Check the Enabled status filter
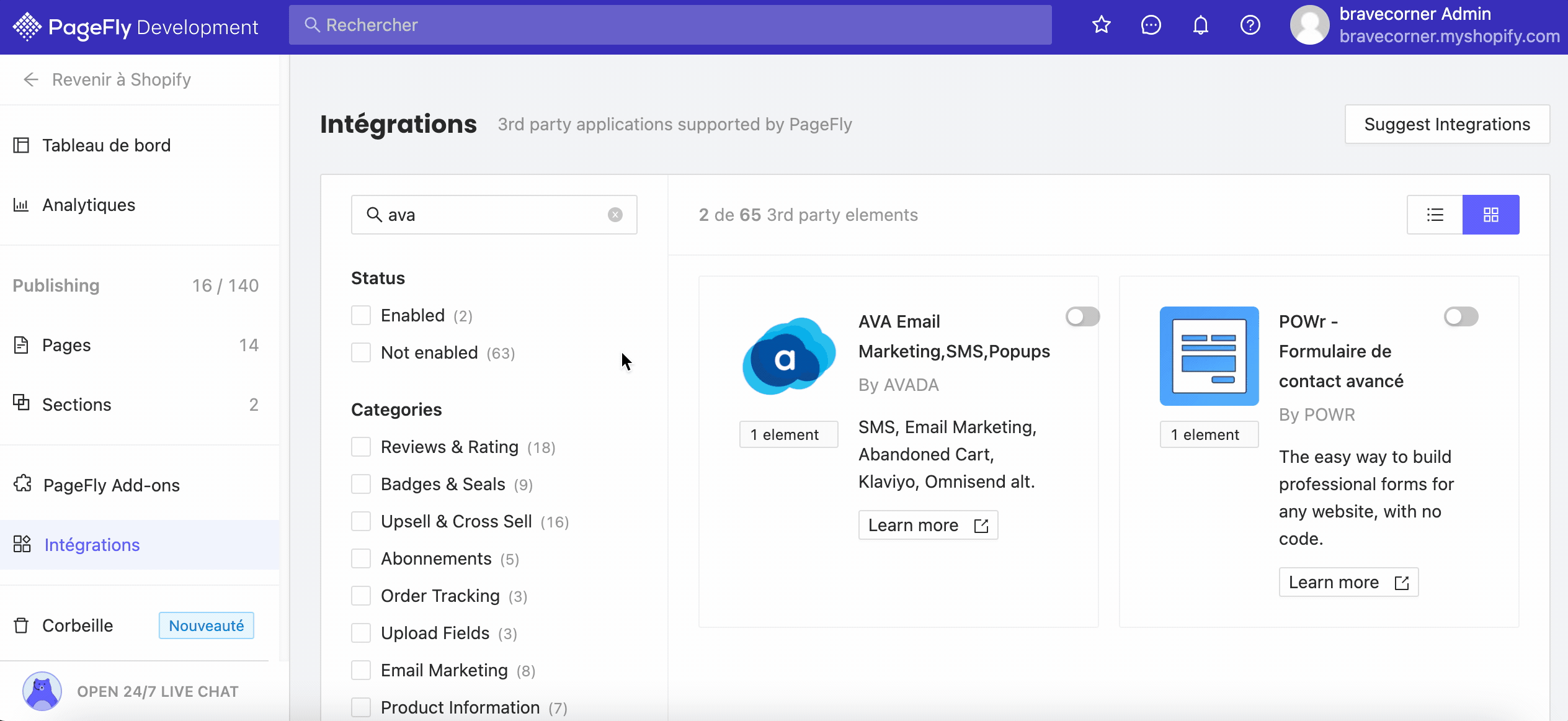The width and height of the screenshot is (1568, 721). coord(361,315)
